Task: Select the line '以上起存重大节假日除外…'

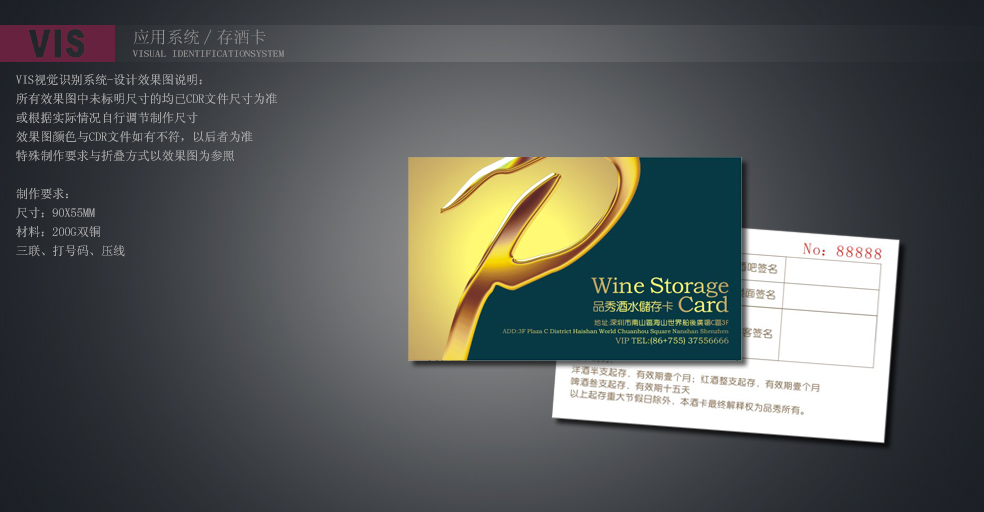Action: coord(687,402)
